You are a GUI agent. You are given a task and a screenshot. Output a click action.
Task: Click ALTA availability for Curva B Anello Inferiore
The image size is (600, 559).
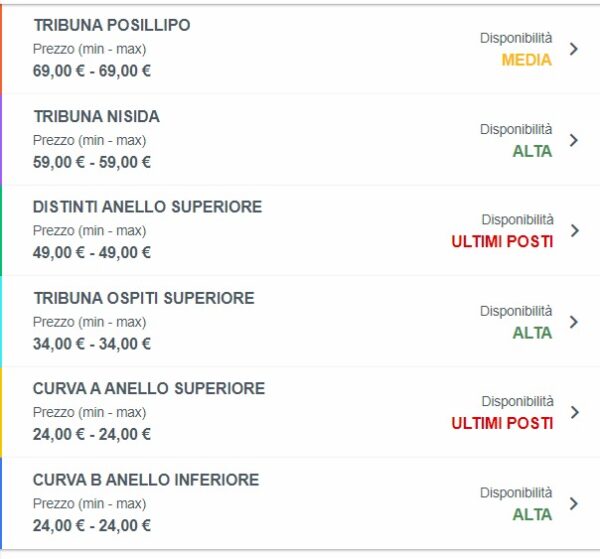(x=532, y=515)
